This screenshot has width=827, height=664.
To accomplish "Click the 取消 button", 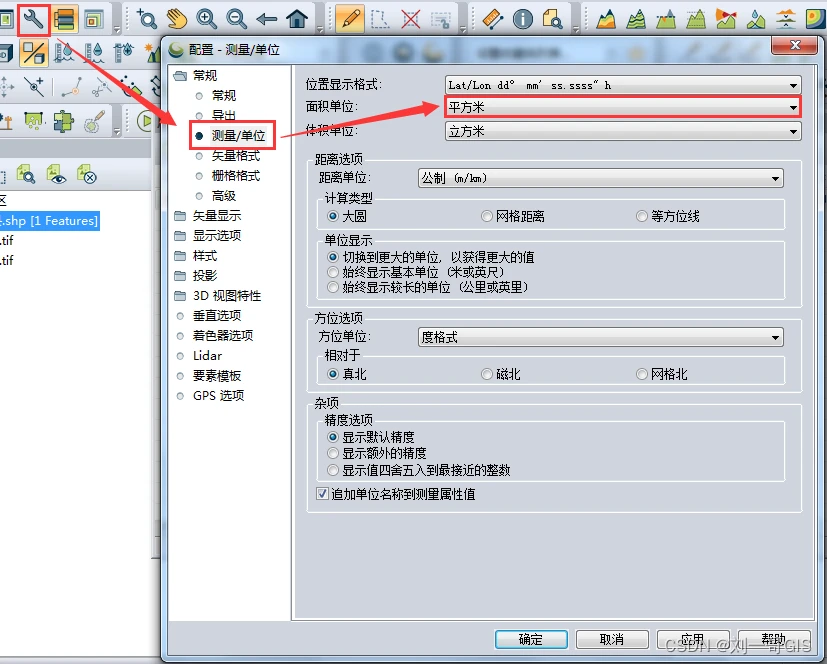I will point(612,639).
